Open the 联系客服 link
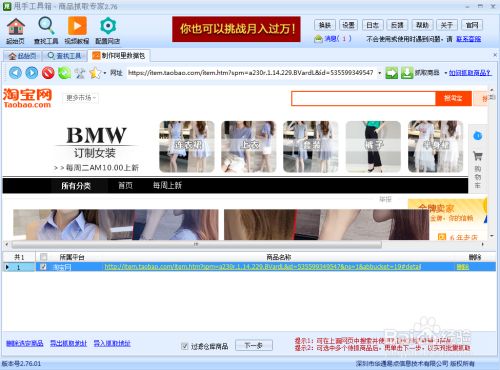 coord(468,39)
